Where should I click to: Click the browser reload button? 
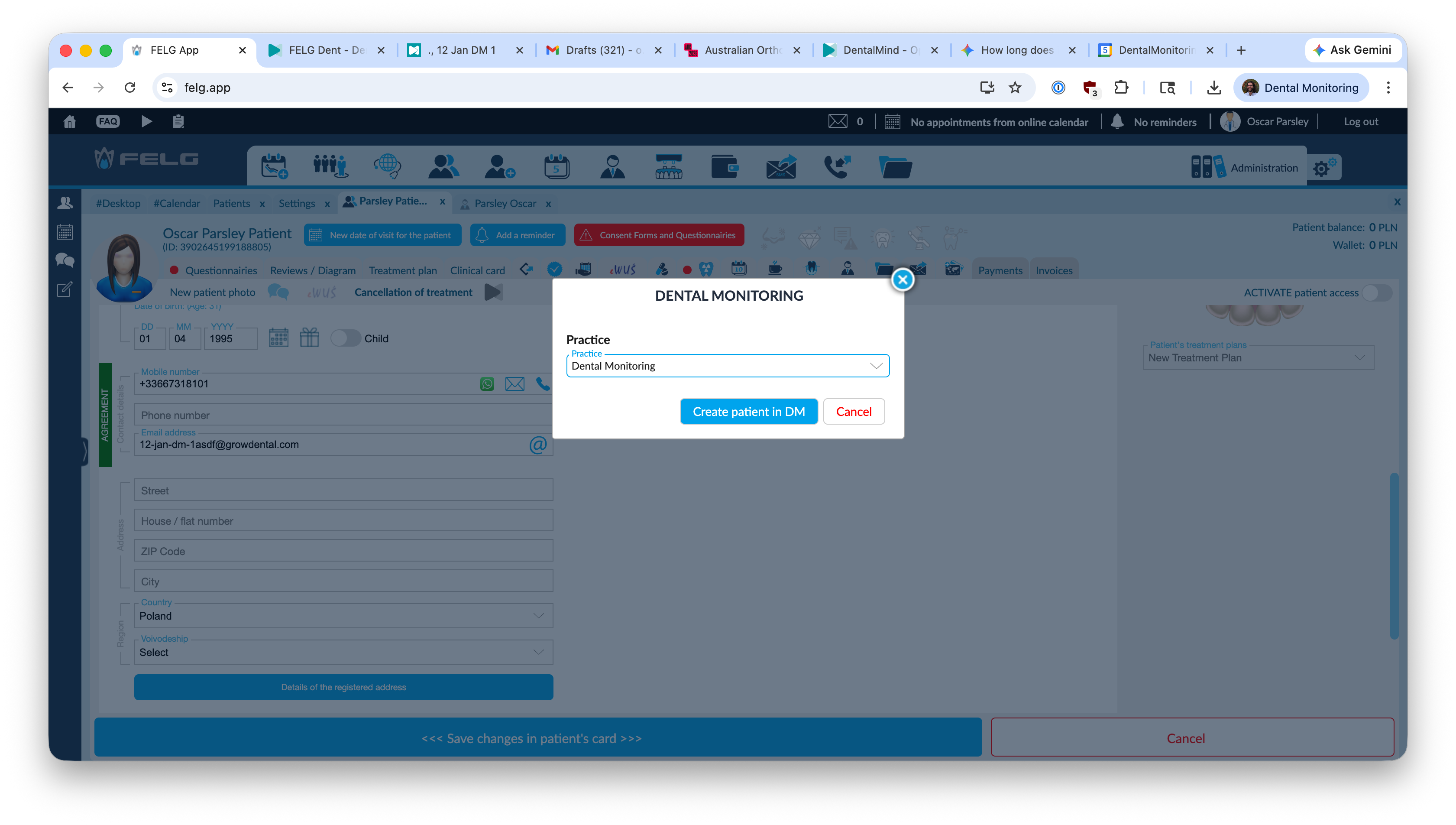[129, 87]
